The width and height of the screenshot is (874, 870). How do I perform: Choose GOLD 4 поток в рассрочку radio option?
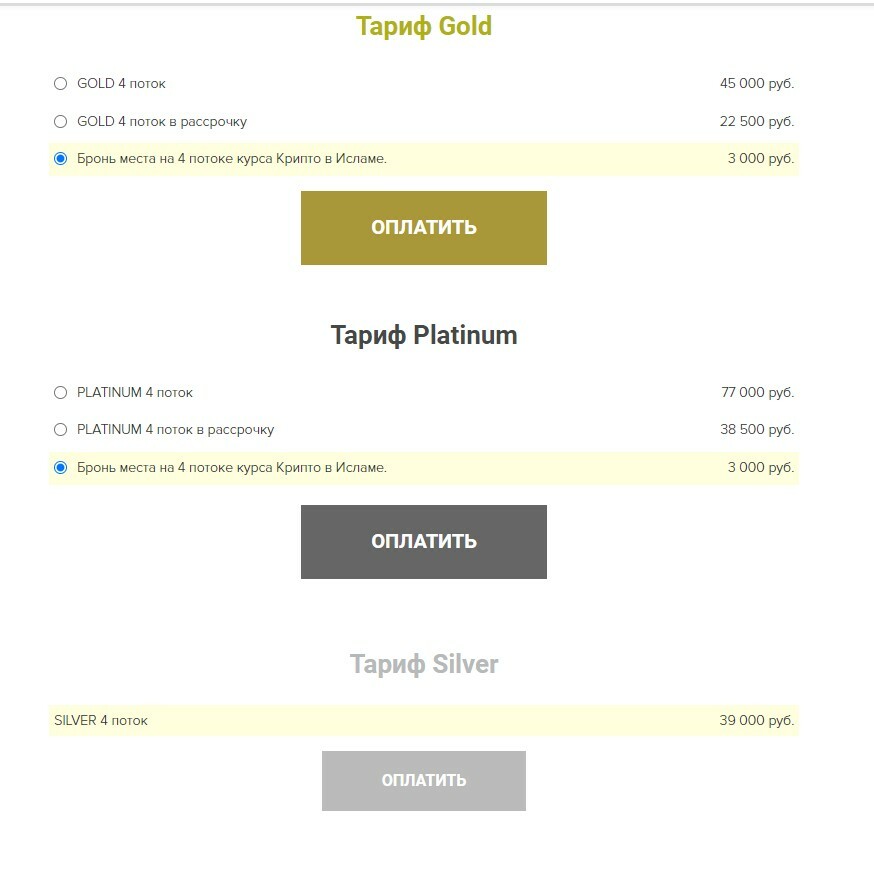click(x=60, y=122)
